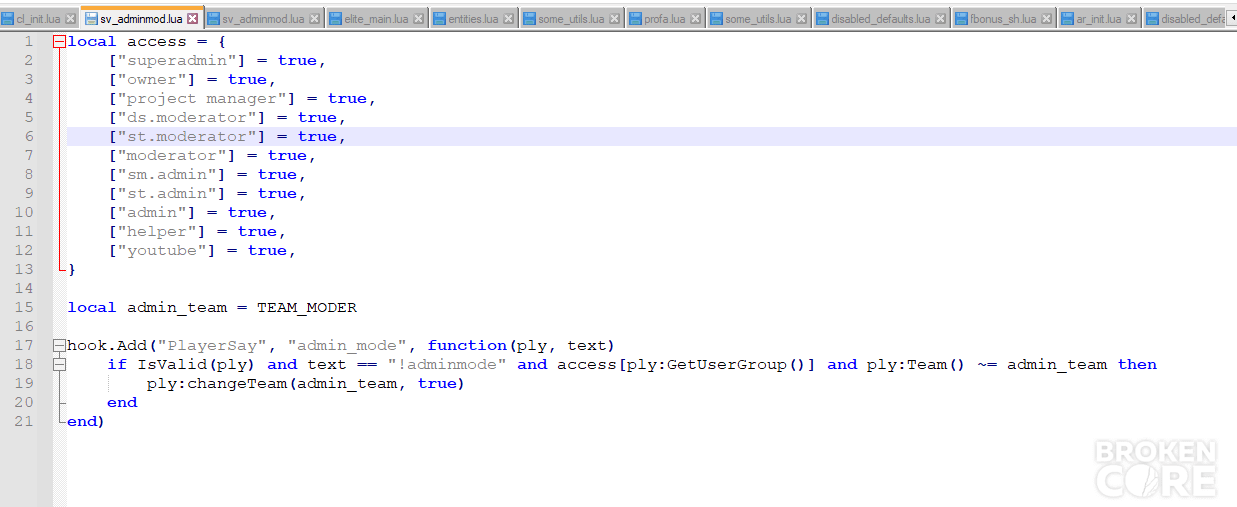The image size is (1237, 507).
Task: Click the "sm.admin" key
Action: tap(168, 175)
